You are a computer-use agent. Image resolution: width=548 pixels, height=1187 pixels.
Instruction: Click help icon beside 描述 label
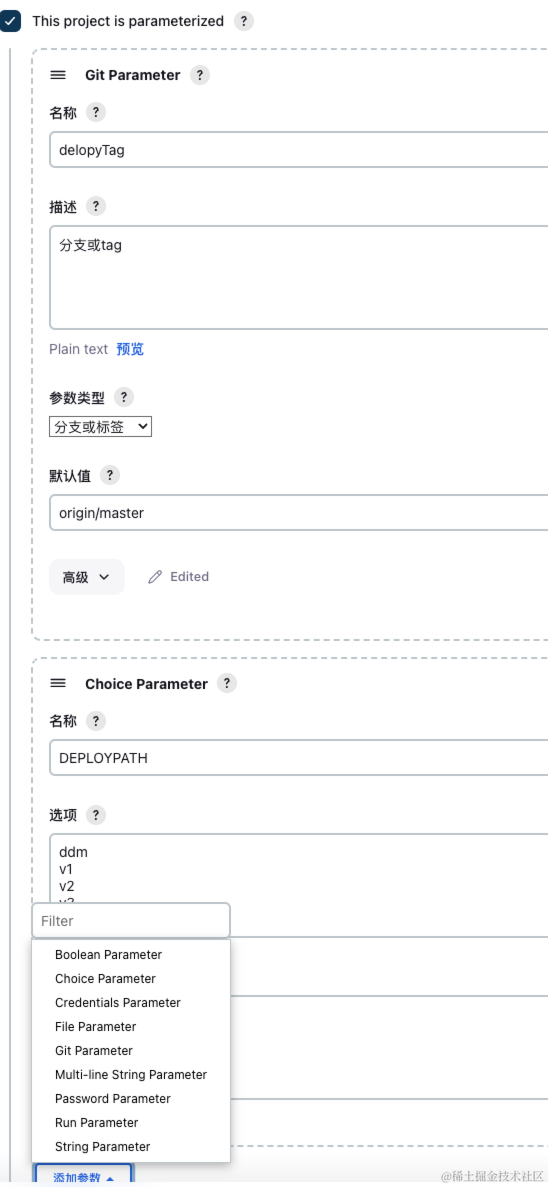95,206
